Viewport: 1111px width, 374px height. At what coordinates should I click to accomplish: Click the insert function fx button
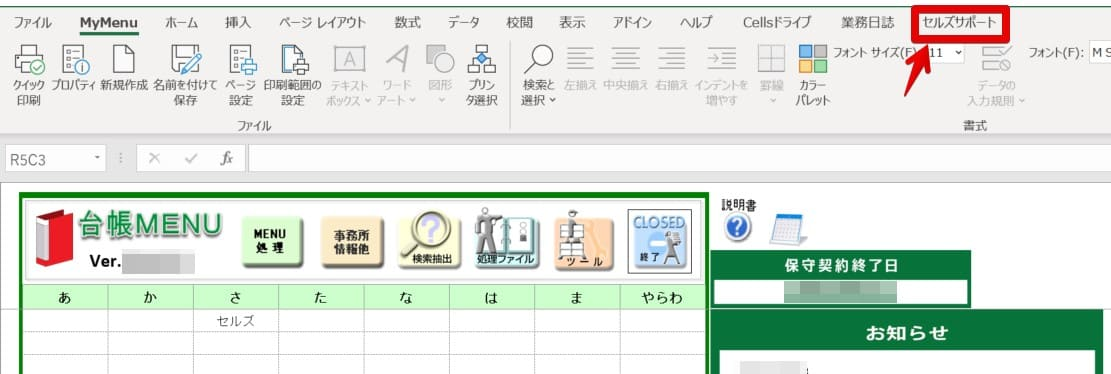click(227, 159)
